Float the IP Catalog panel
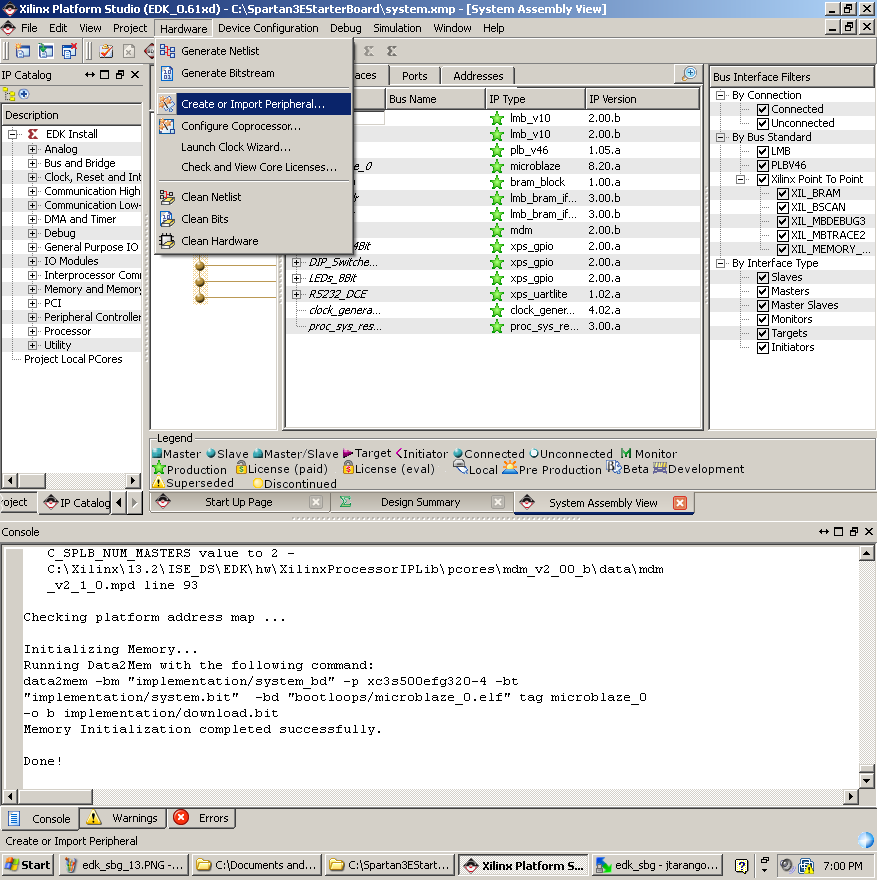This screenshot has height=880, width=877. (120, 75)
